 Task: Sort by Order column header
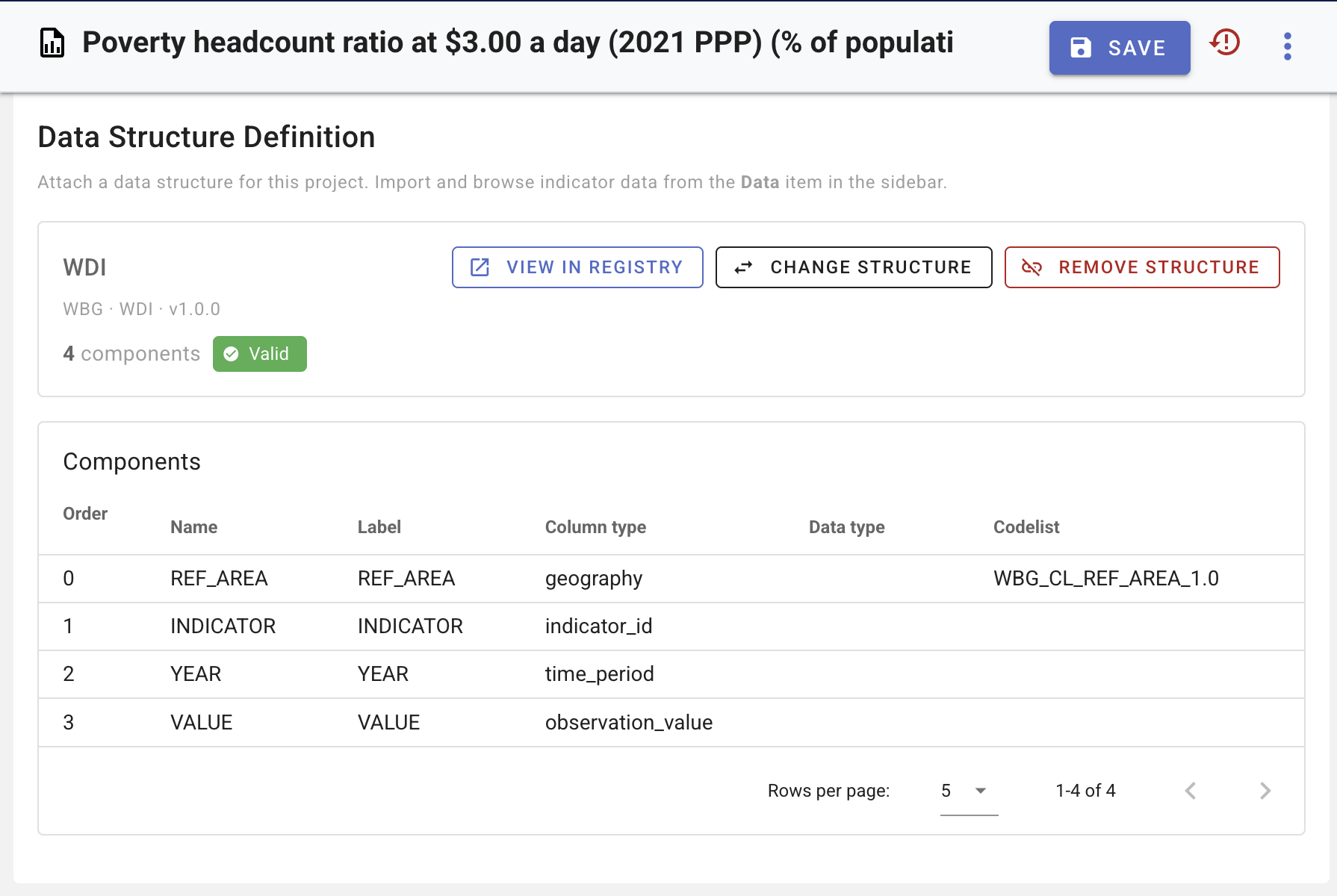pyautogui.click(x=85, y=514)
